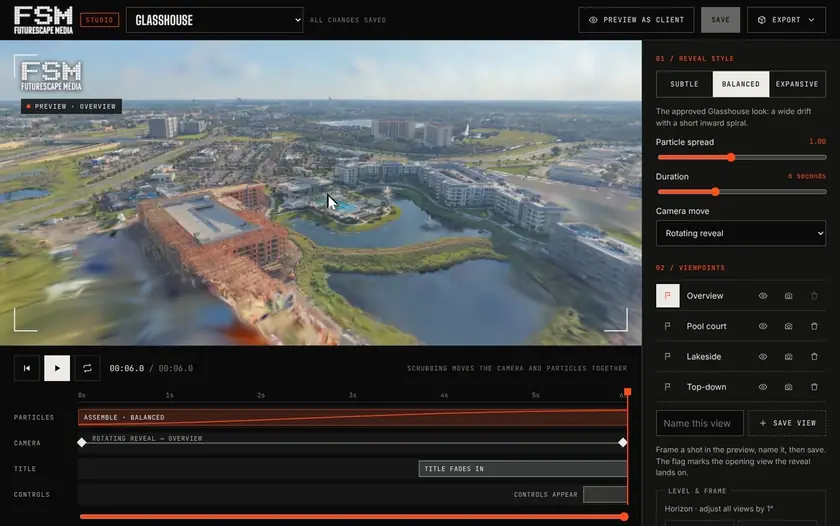840x526 pixels.
Task: Set Top-down as the opening flag view
Action: tap(668, 387)
